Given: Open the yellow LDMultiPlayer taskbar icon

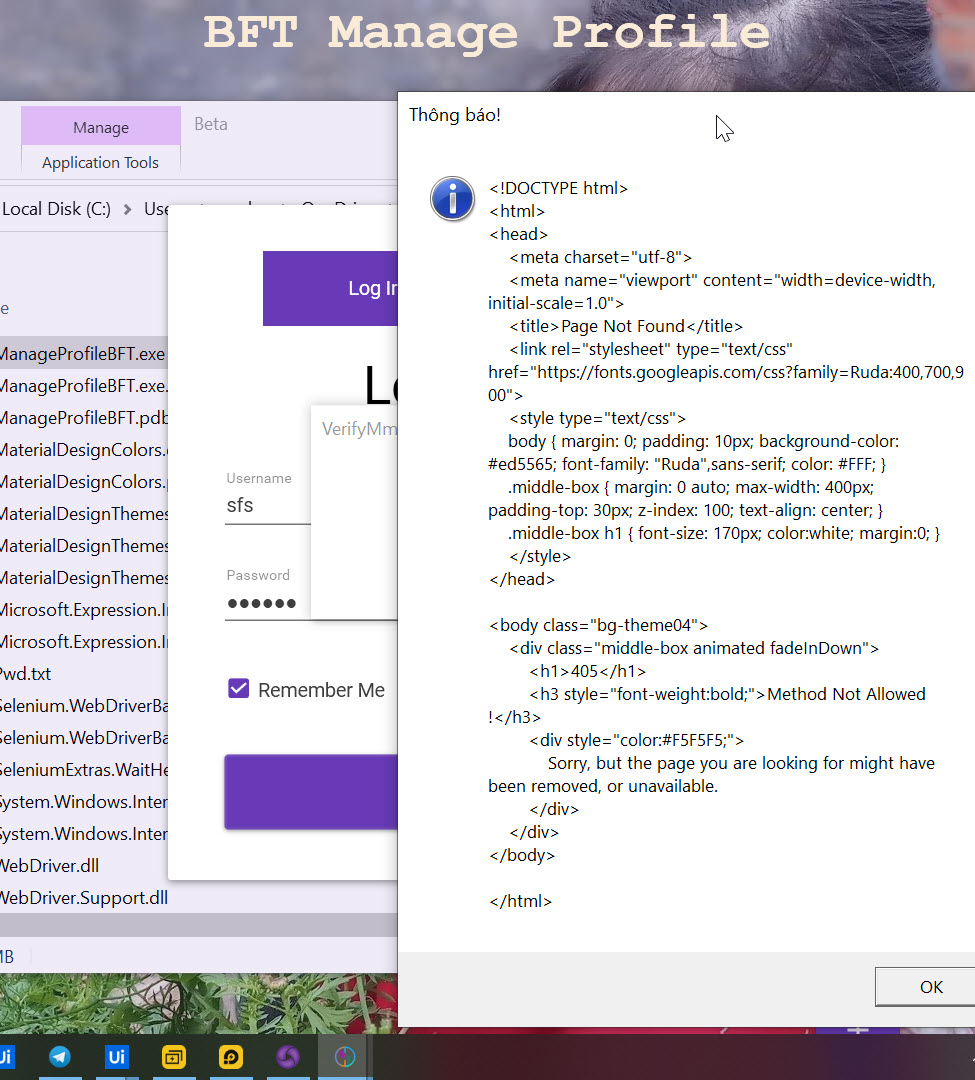Looking at the screenshot, I should click(x=174, y=1057).
